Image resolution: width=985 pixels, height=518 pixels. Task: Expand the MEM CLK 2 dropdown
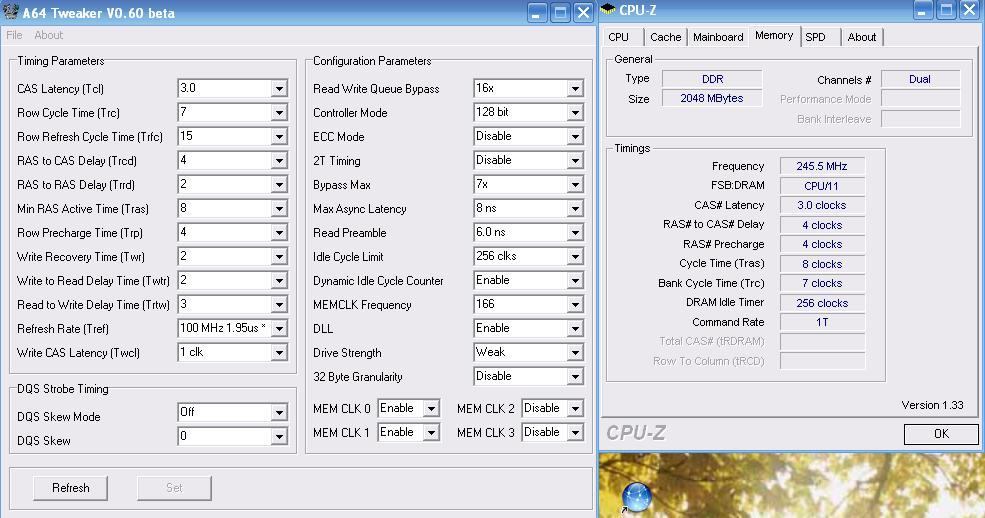[x=575, y=409]
